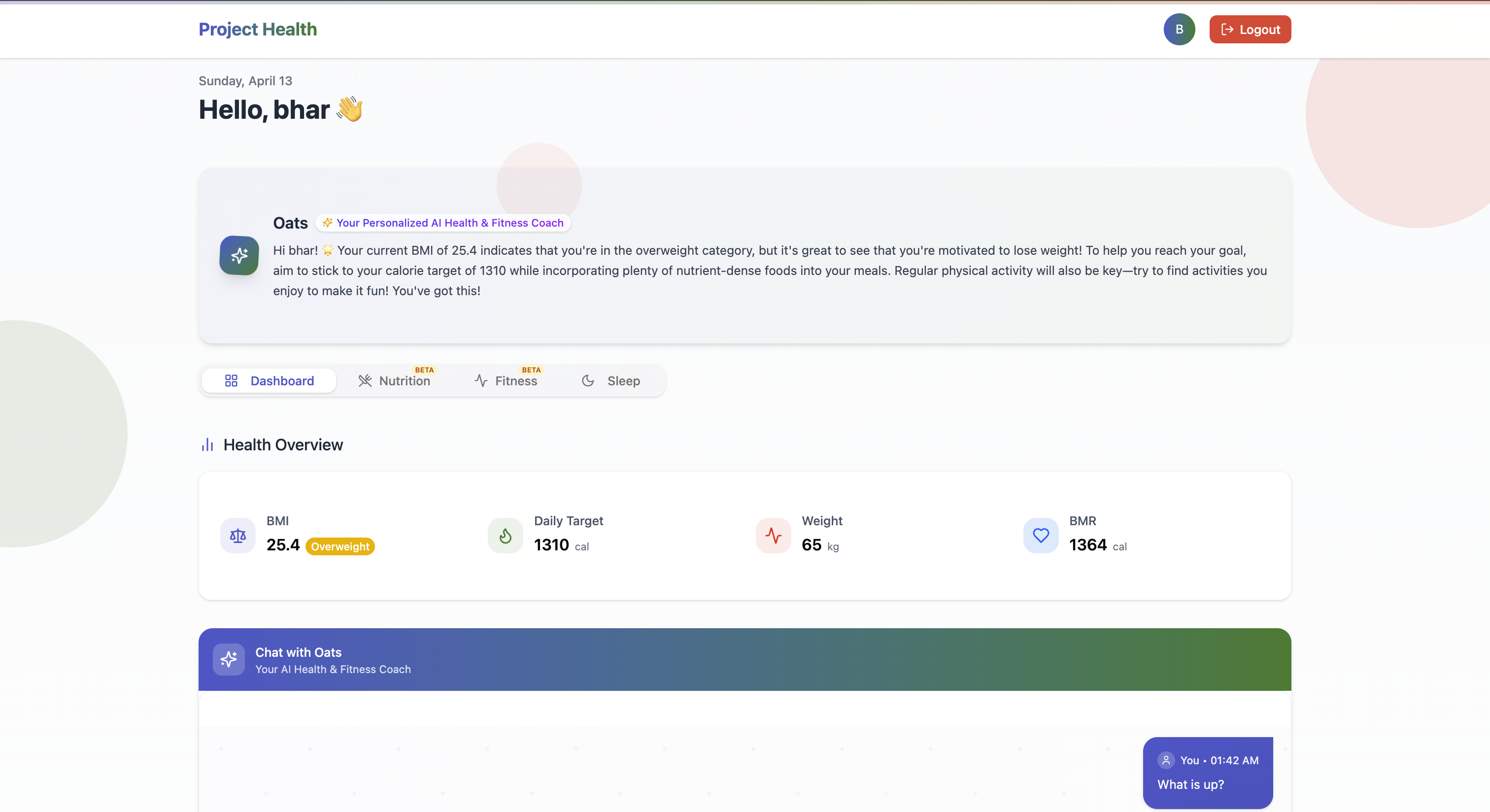
Task: Select the heartbeat icon next to Weight
Action: [x=773, y=536]
